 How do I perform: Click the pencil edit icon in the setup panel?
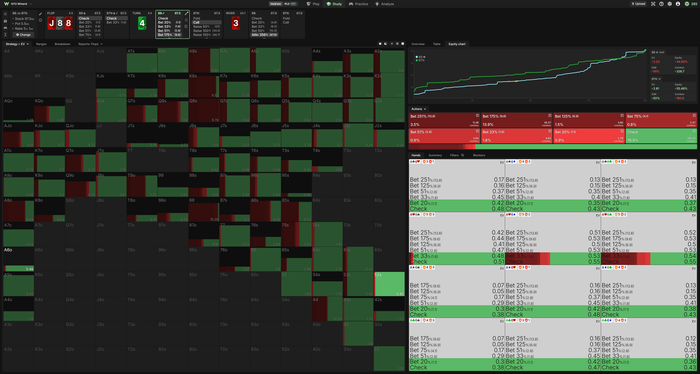(41, 14)
